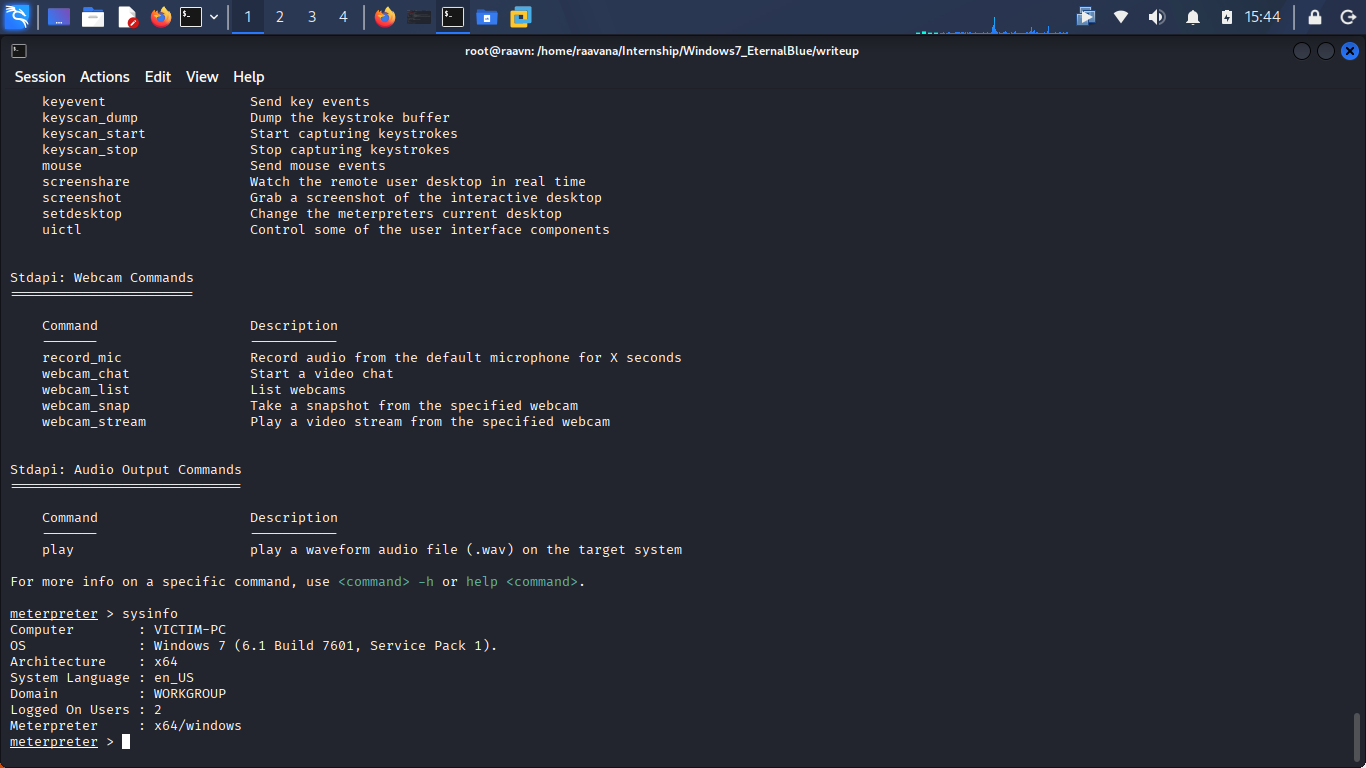Click the 'screenshare' command text

point(86,182)
